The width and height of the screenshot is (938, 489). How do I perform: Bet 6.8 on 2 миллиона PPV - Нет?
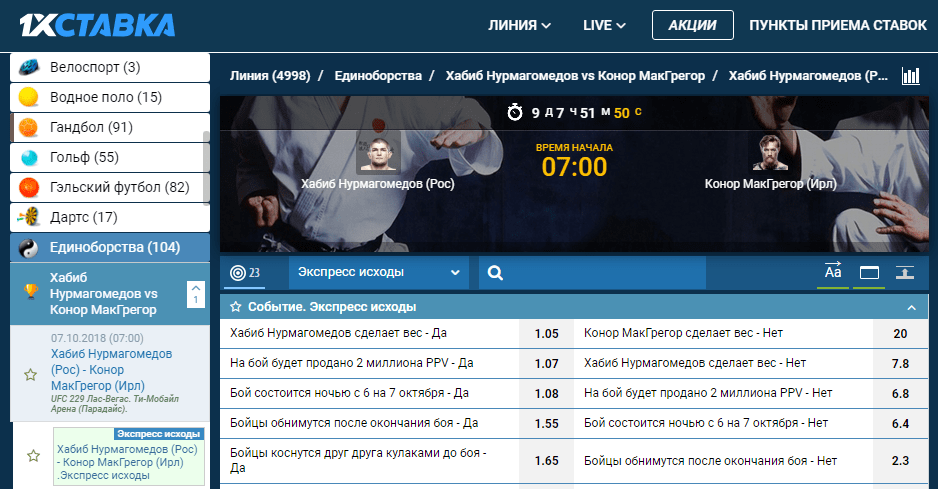pyautogui.click(x=900, y=394)
